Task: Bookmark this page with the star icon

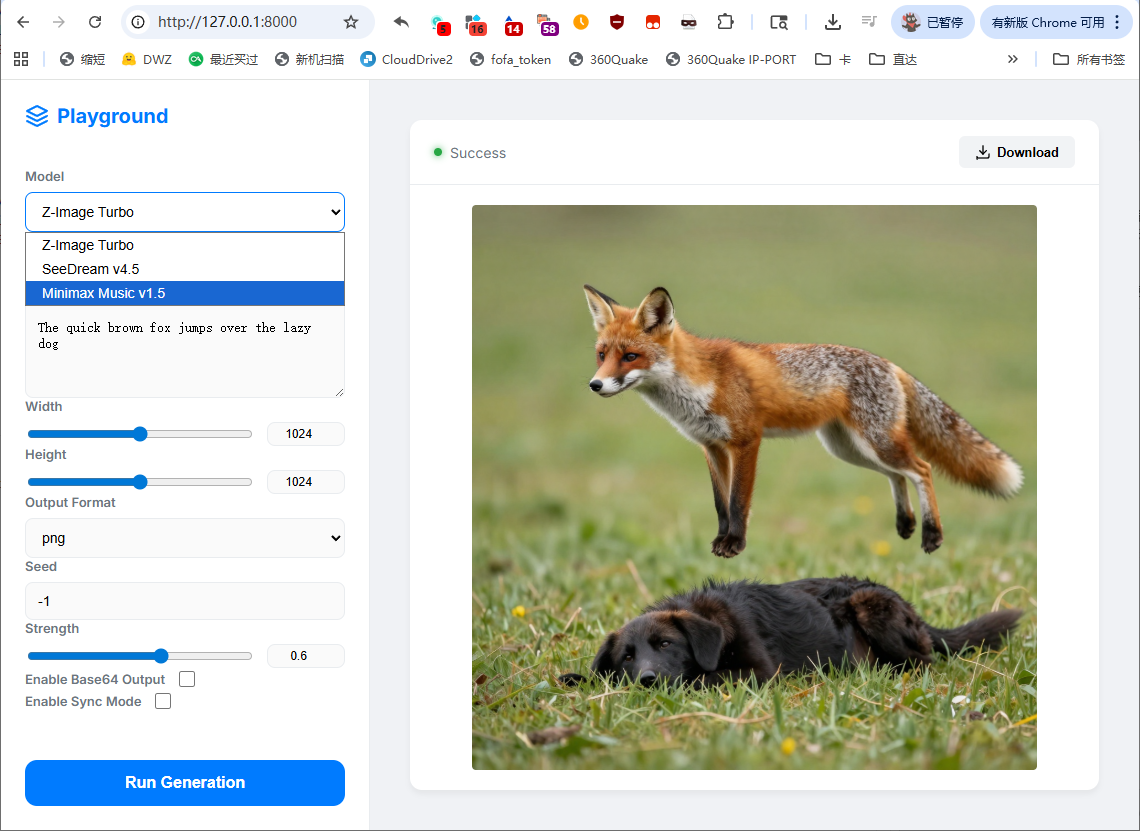Action: (350, 22)
